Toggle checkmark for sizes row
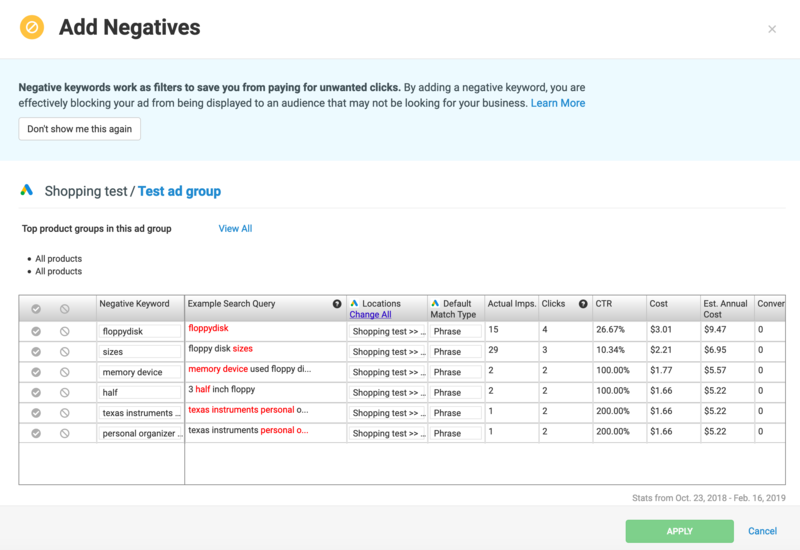This screenshot has width=800, height=550. point(36,352)
